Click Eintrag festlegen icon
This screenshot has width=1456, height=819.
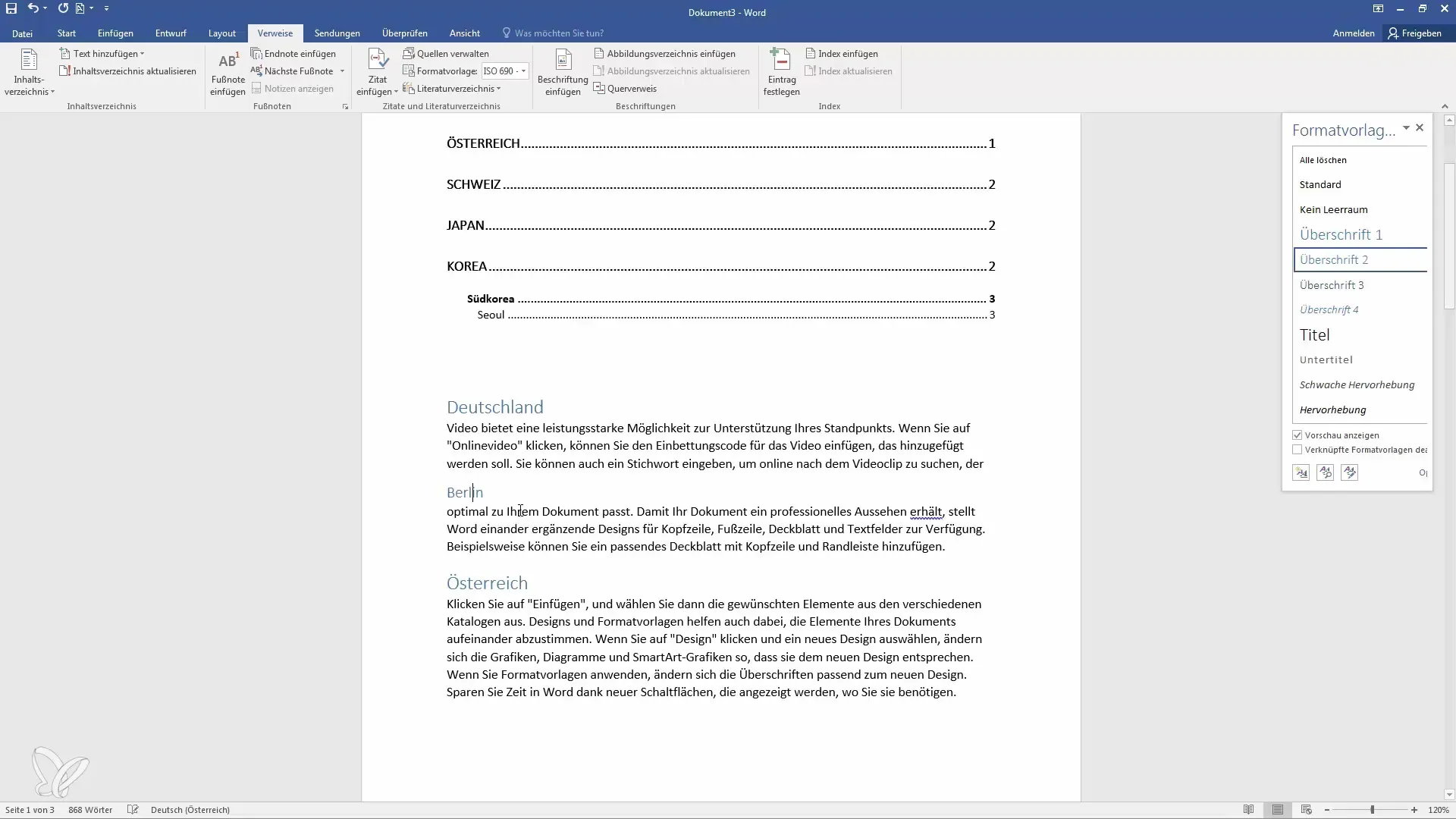[x=781, y=73]
